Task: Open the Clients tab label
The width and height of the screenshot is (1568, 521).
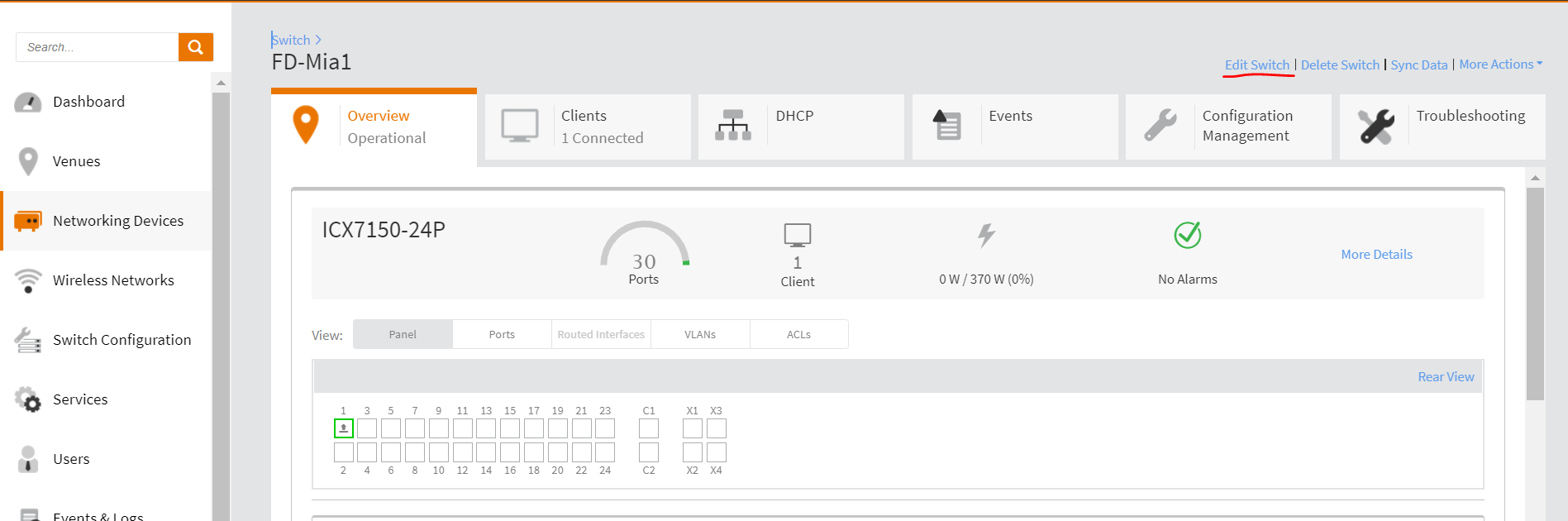Action: tap(584, 116)
